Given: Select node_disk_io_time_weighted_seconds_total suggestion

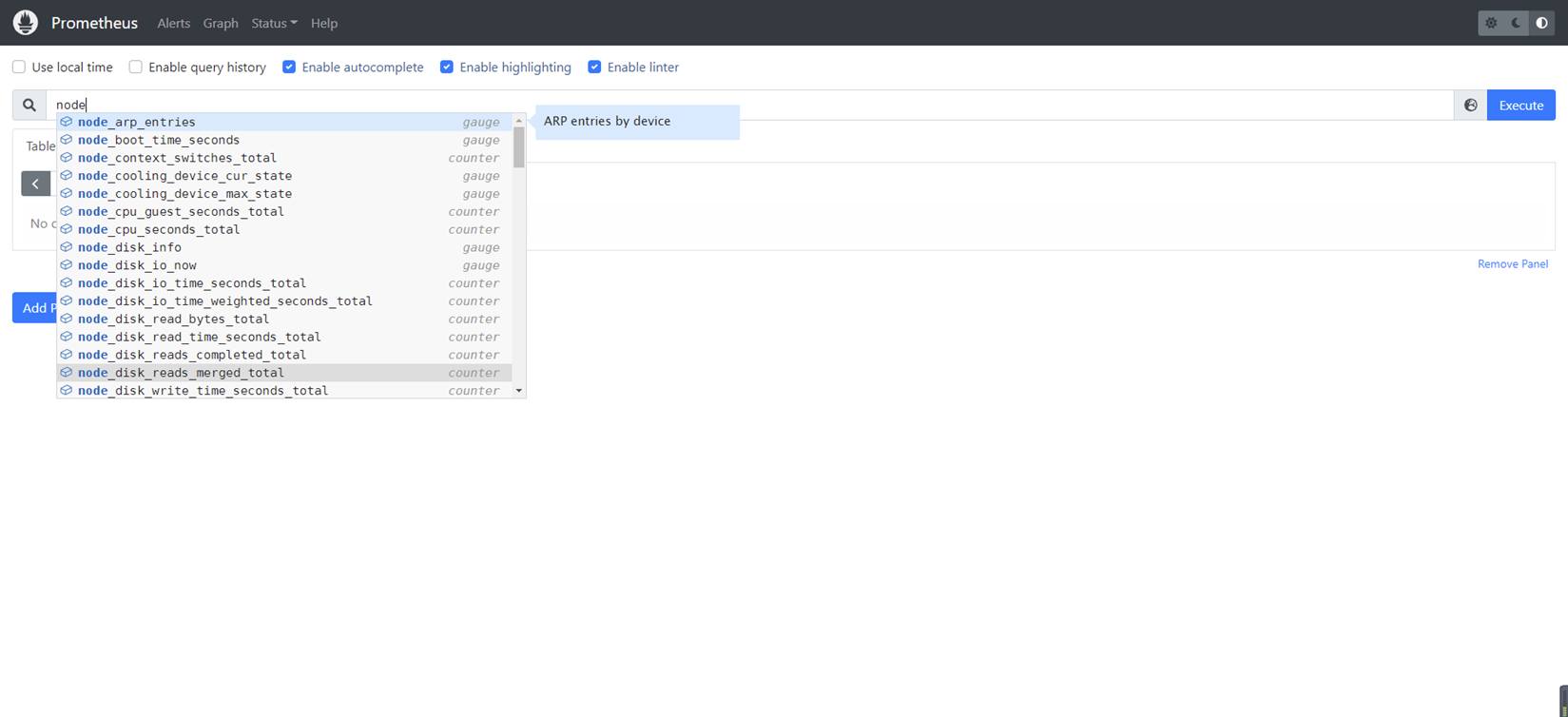Looking at the screenshot, I should [284, 301].
